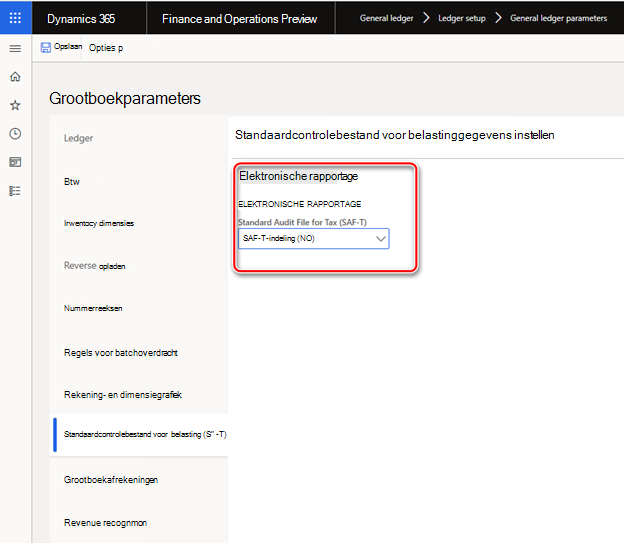
Task: Go to Home icon in sidebar
Action: click(15, 76)
